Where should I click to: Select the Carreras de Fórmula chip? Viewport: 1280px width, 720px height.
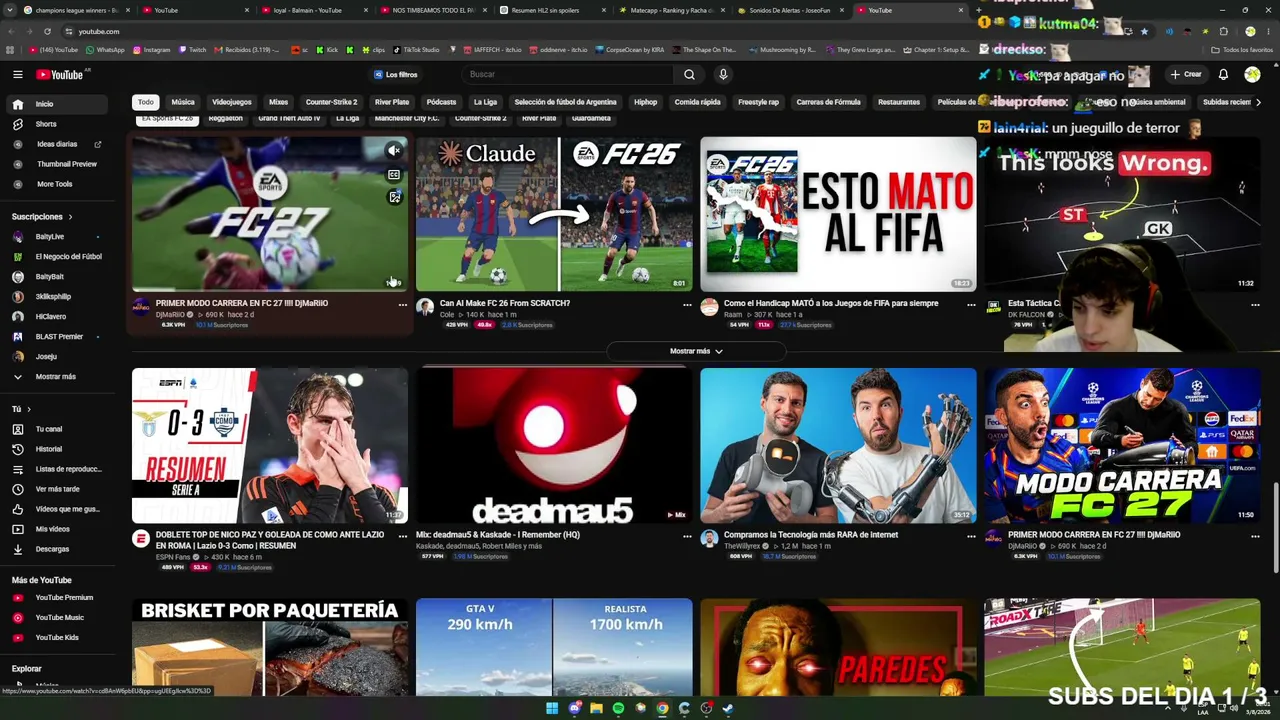(x=828, y=102)
